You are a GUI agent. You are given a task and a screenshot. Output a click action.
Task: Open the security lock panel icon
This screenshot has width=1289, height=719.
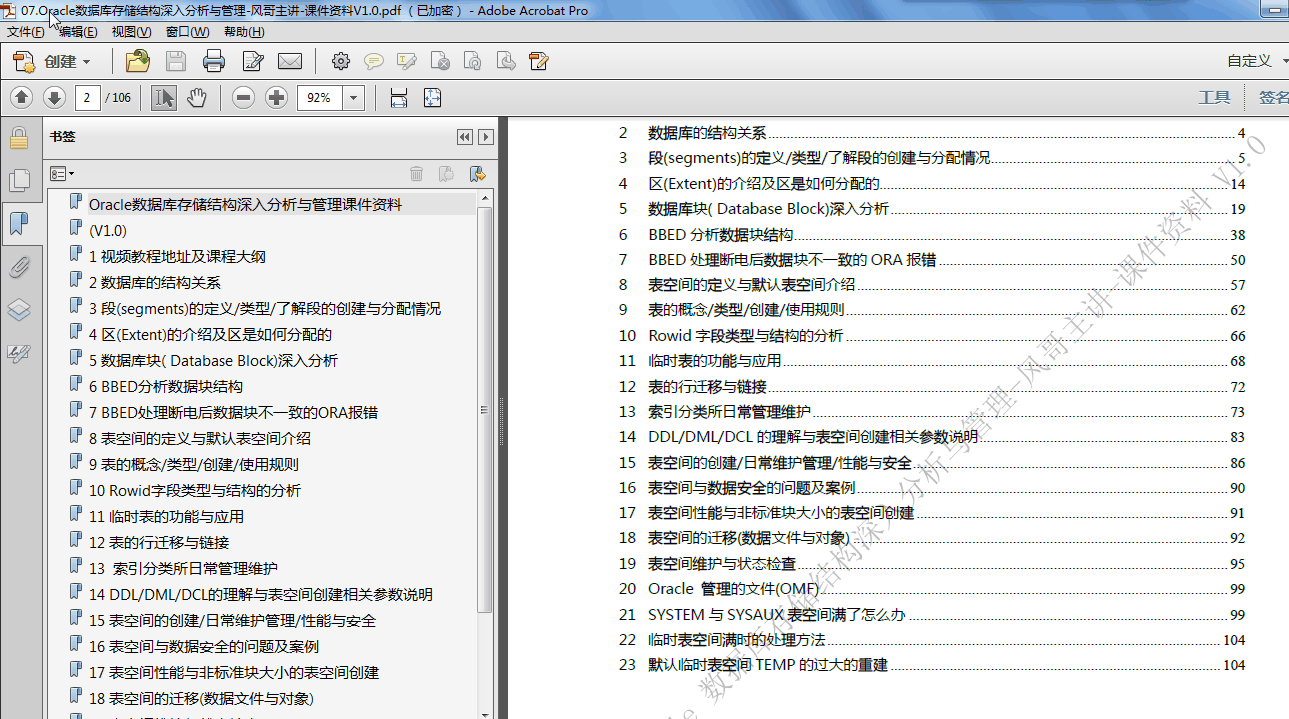coord(19,138)
